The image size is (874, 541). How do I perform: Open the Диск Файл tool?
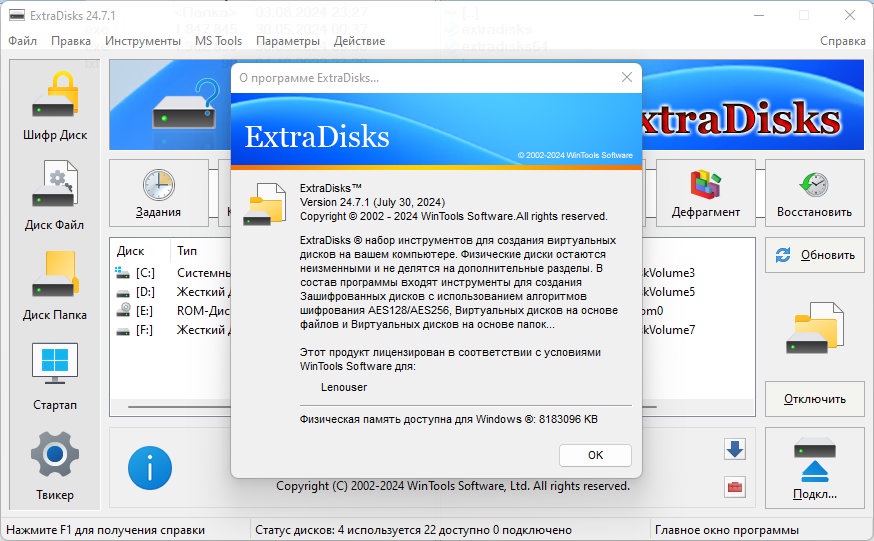[55, 196]
